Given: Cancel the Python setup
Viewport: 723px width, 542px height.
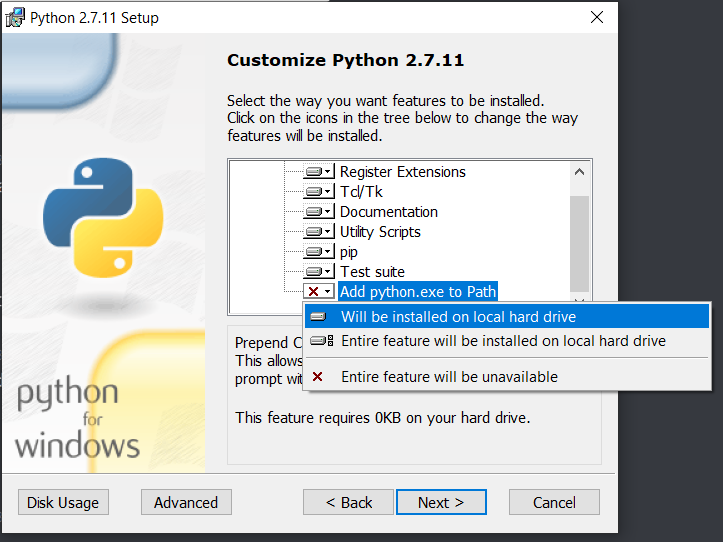Looking at the screenshot, I should (x=554, y=502).
